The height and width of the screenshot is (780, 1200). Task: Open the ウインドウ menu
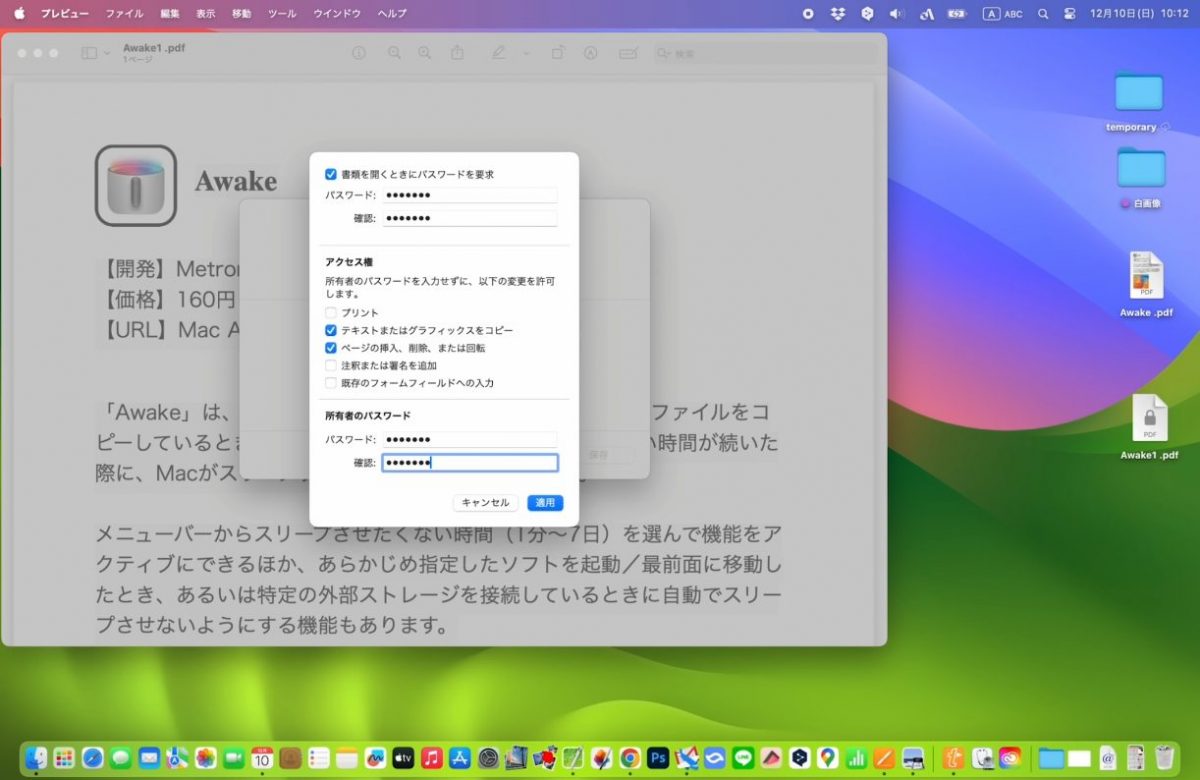point(337,14)
